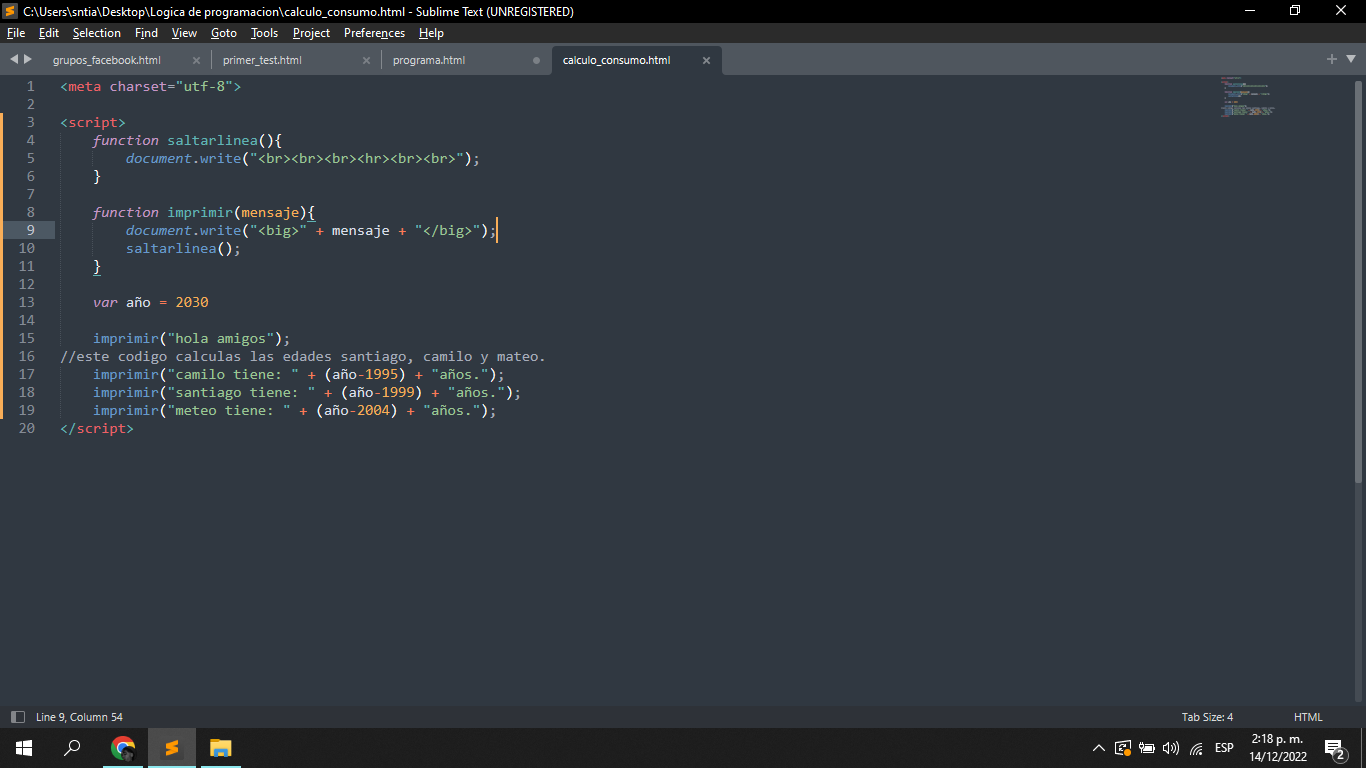
Task: Show hidden system tray icons
Action: [x=1099, y=748]
